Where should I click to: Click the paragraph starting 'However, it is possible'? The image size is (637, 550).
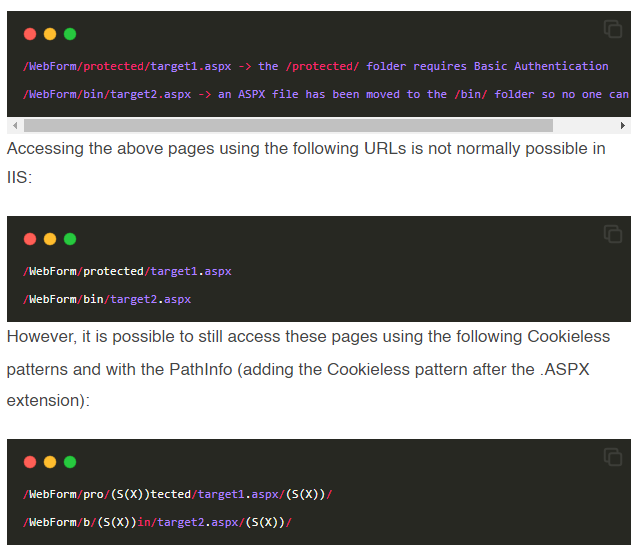tap(308, 369)
